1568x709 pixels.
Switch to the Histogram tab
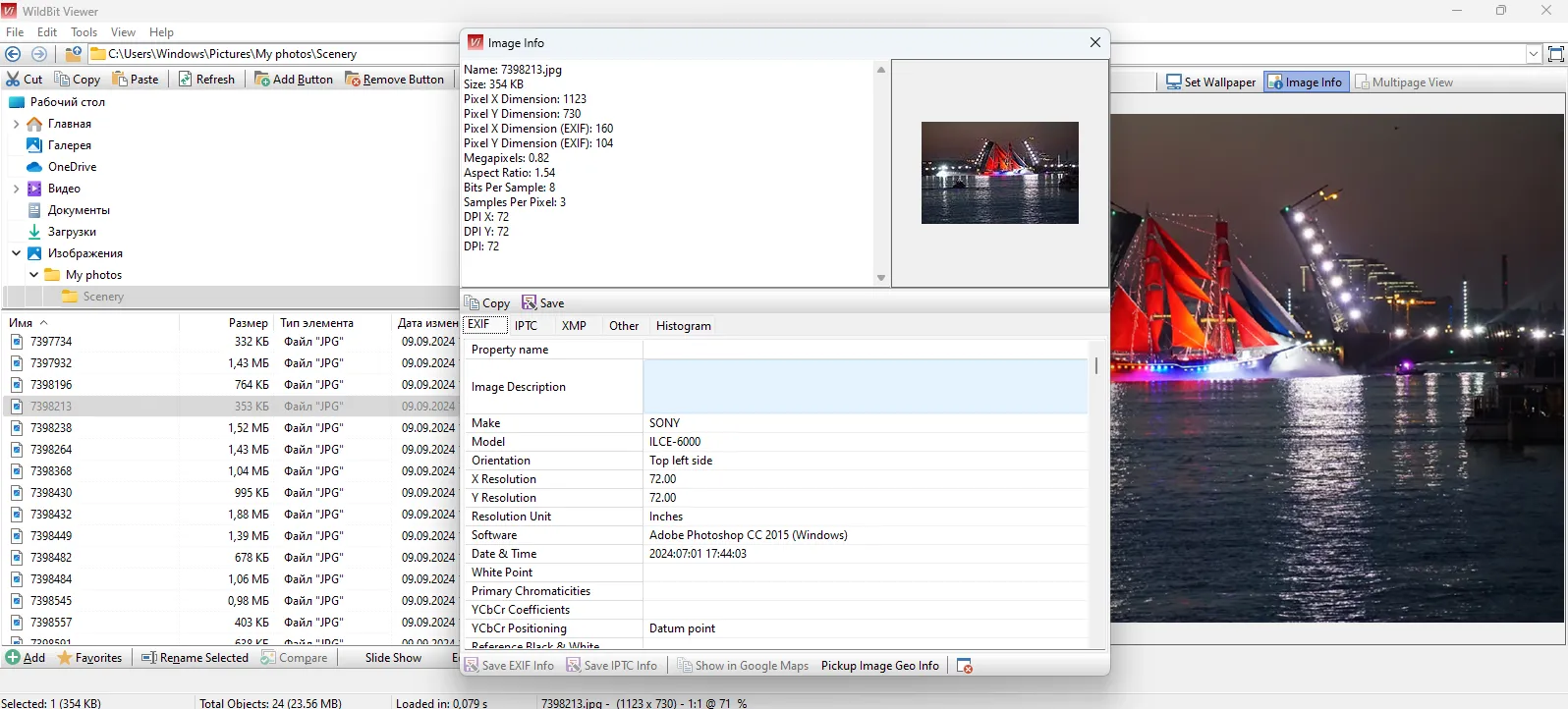click(x=683, y=326)
